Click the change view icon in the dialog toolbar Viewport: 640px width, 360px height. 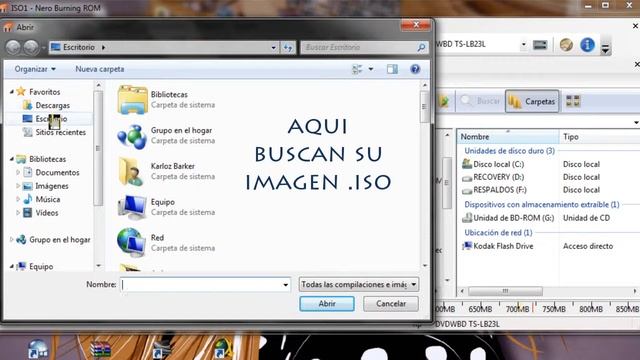pyautogui.click(x=357, y=69)
